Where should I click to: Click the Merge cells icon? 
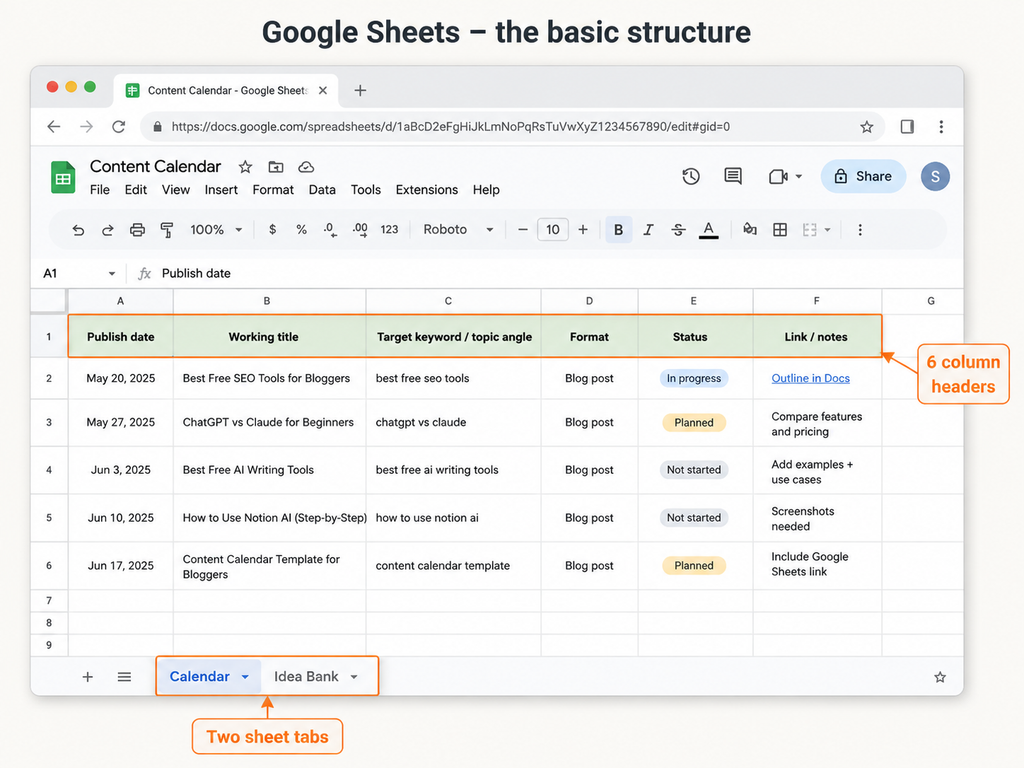tap(810, 230)
